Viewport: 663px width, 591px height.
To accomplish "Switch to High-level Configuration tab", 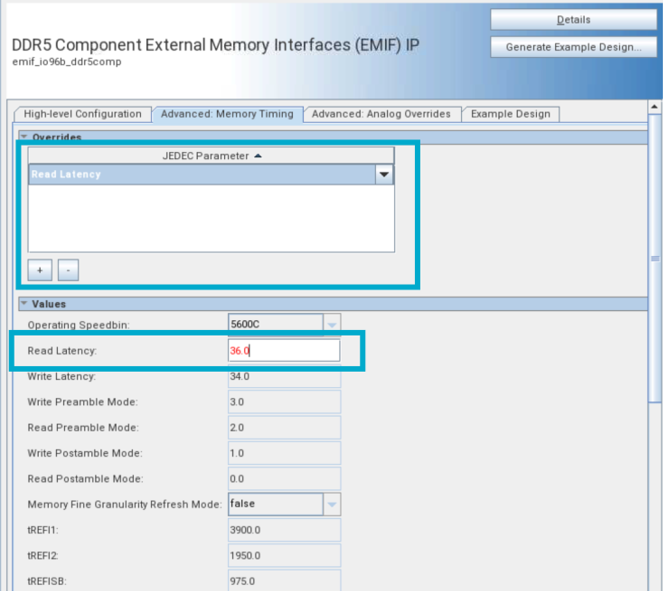I will (82, 114).
